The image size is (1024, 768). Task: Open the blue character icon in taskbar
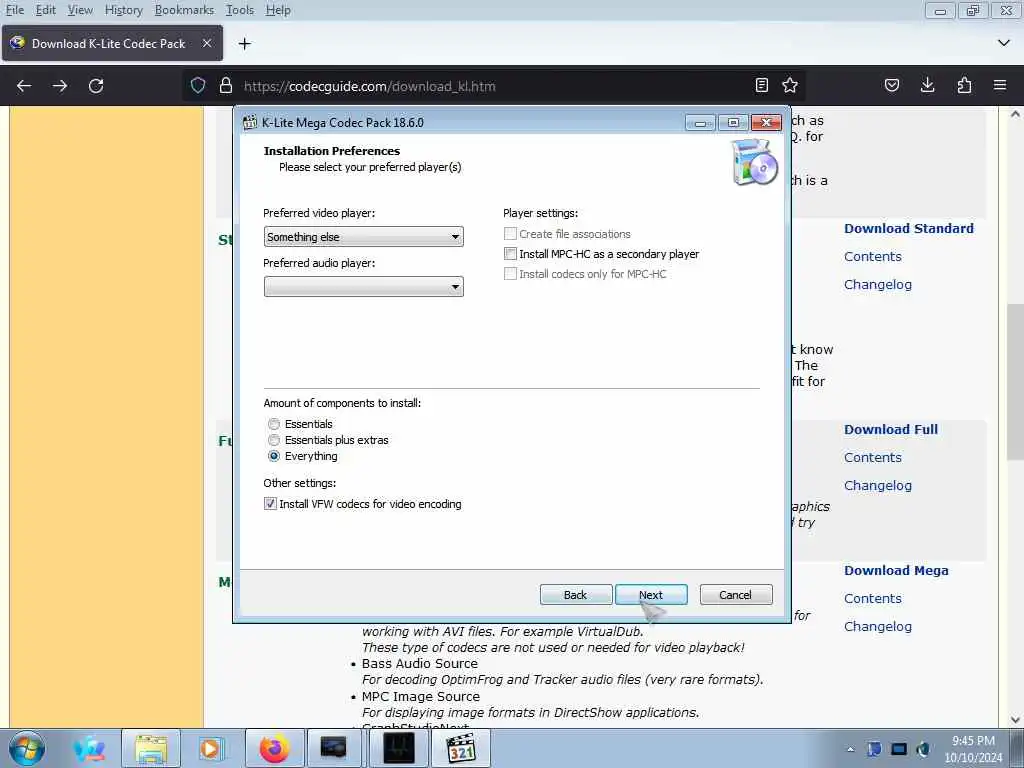pyautogui.click(x=89, y=748)
